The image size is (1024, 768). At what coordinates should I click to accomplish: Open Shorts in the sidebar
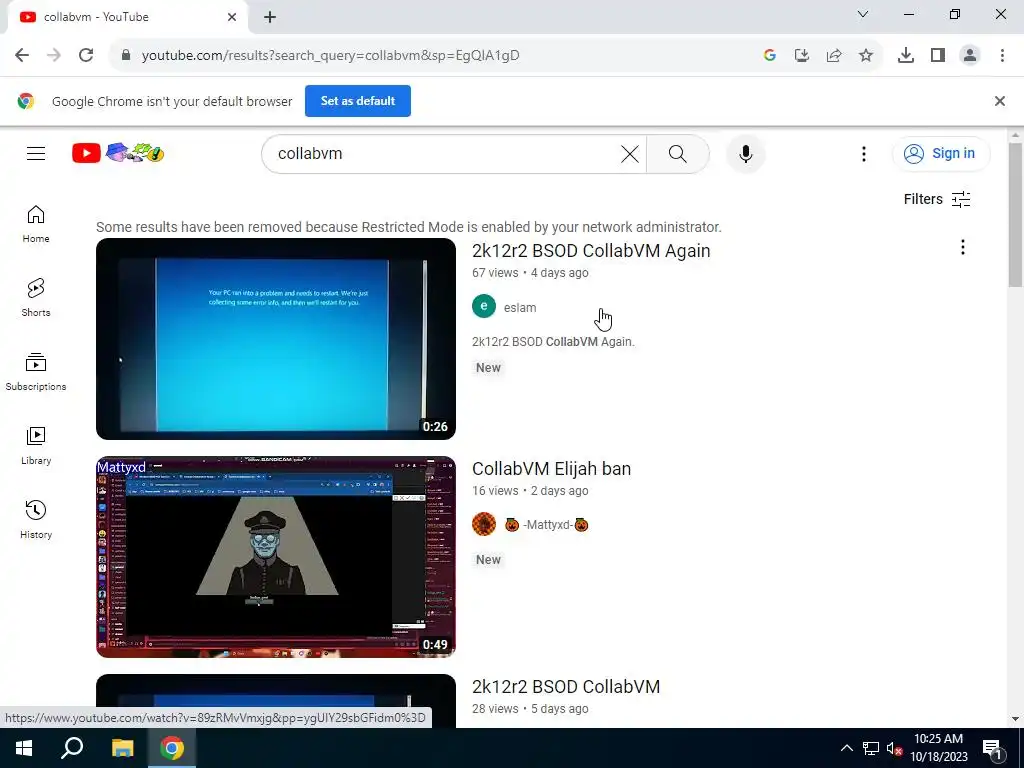pyautogui.click(x=36, y=298)
